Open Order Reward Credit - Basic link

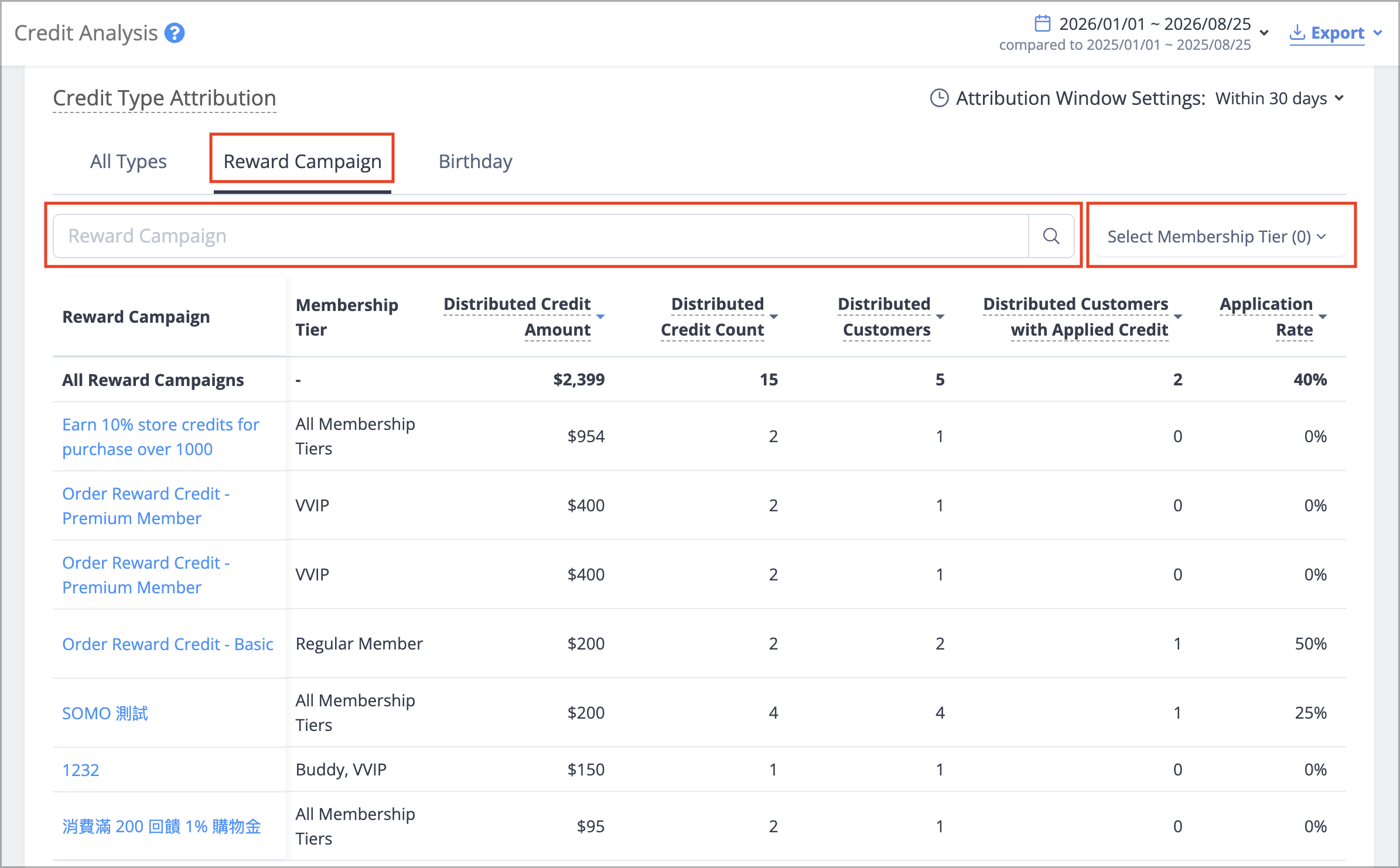click(x=168, y=644)
